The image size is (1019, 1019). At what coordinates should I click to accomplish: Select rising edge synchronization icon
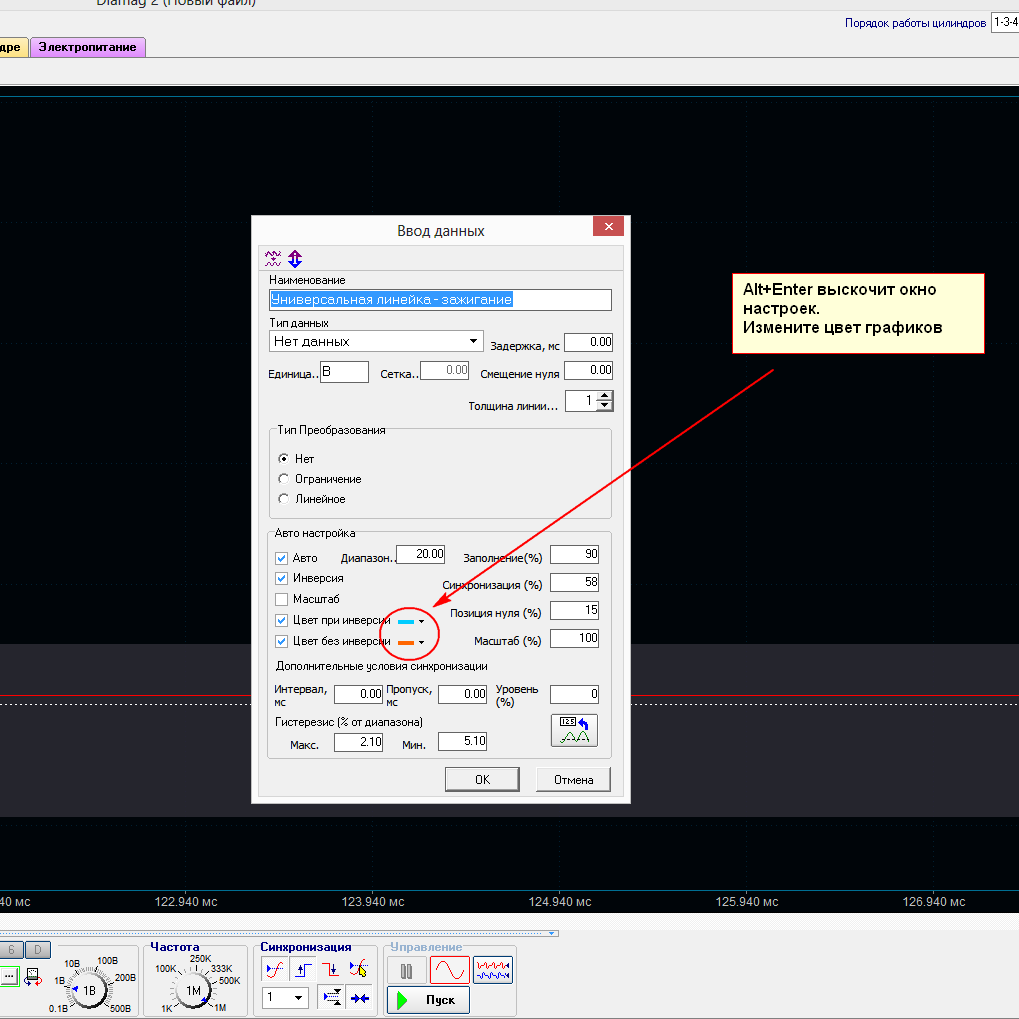pyautogui.click(x=303, y=970)
